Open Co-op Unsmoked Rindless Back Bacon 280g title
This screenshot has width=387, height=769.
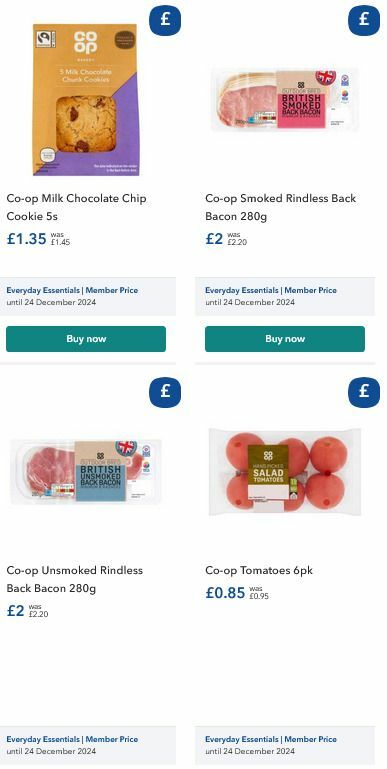point(75,579)
